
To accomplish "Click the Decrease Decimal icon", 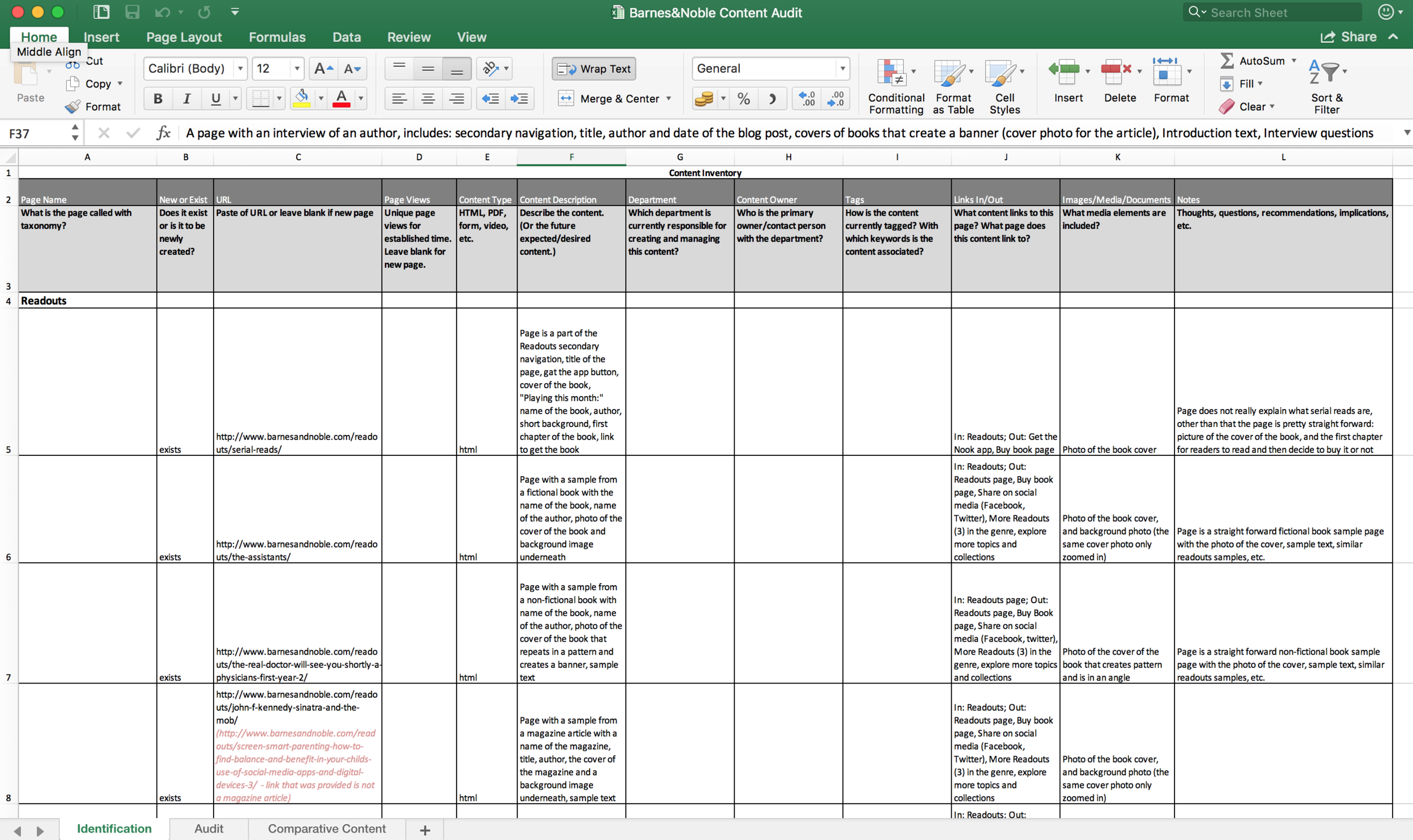I will click(x=835, y=99).
